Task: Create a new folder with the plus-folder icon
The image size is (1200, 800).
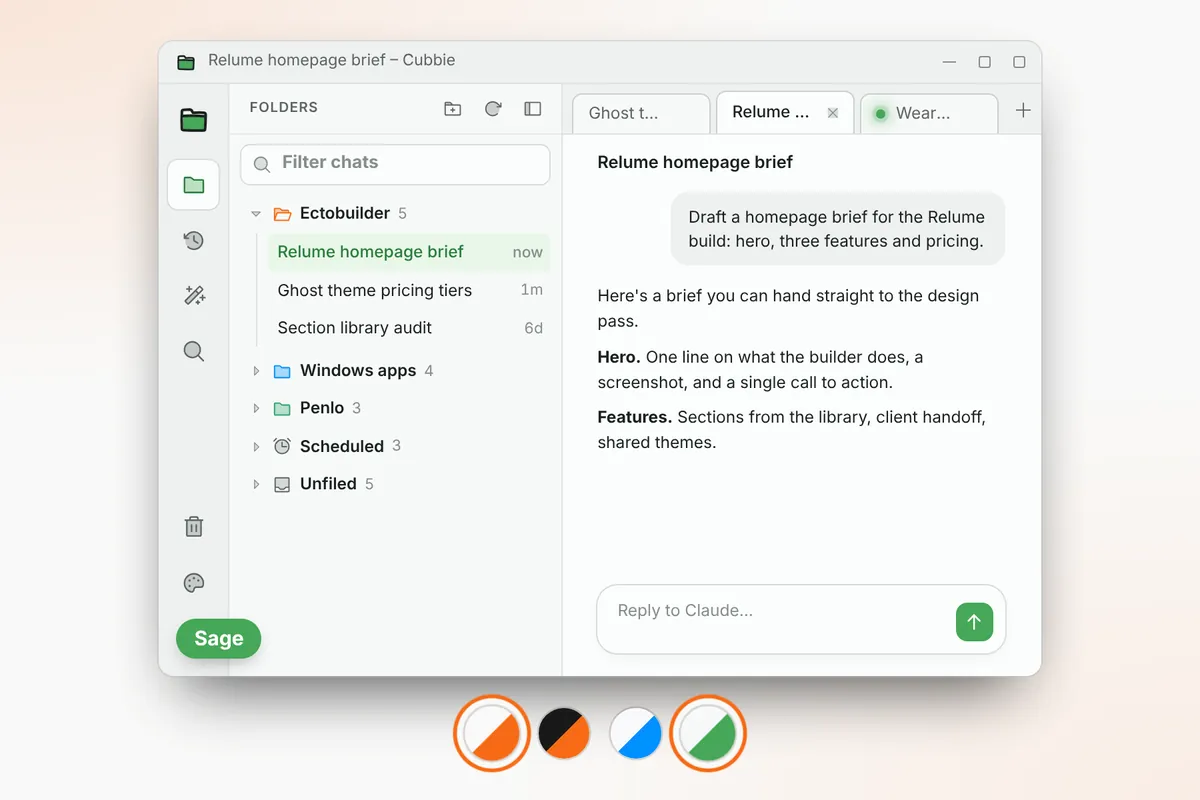Action: pos(453,109)
